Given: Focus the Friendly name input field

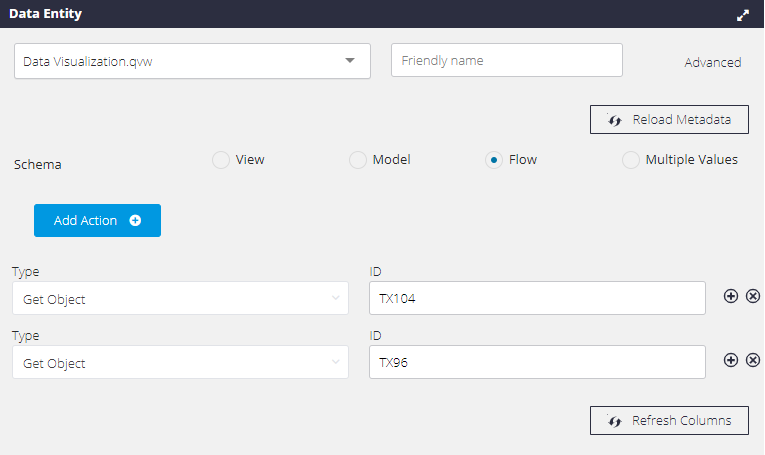Looking at the screenshot, I should click(506, 60).
